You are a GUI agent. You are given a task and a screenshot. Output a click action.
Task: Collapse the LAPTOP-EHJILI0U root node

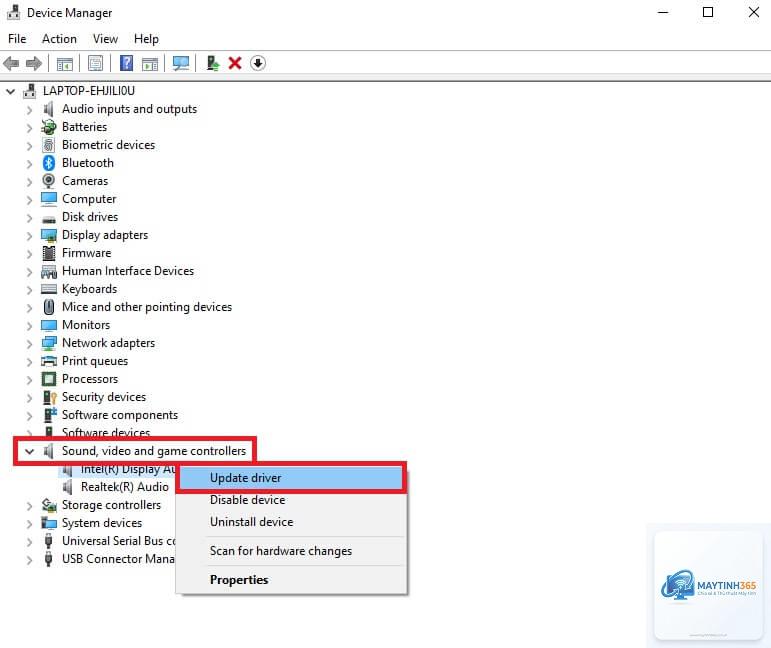(x=10, y=91)
